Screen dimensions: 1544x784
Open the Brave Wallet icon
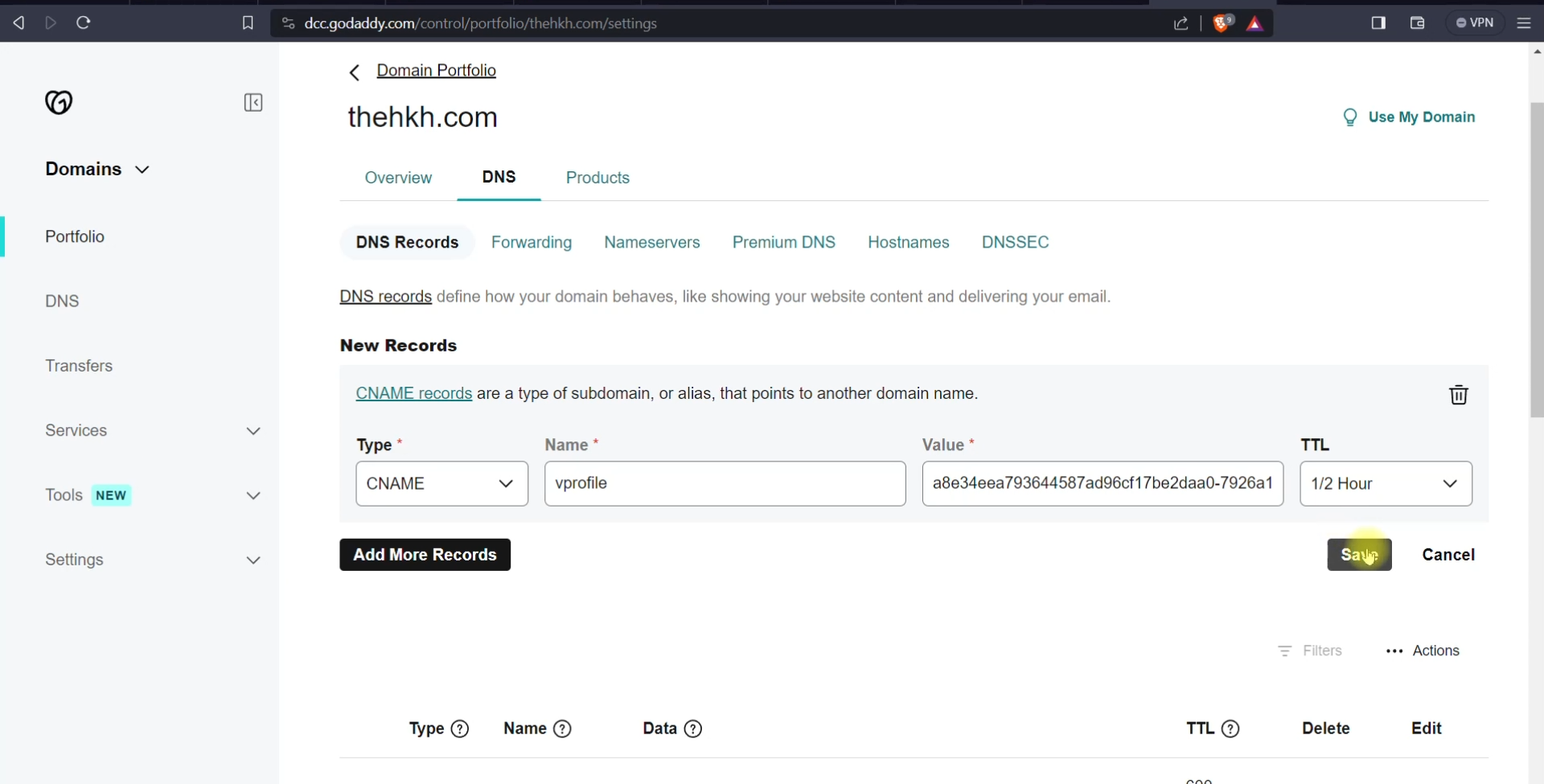pos(1417,23)
